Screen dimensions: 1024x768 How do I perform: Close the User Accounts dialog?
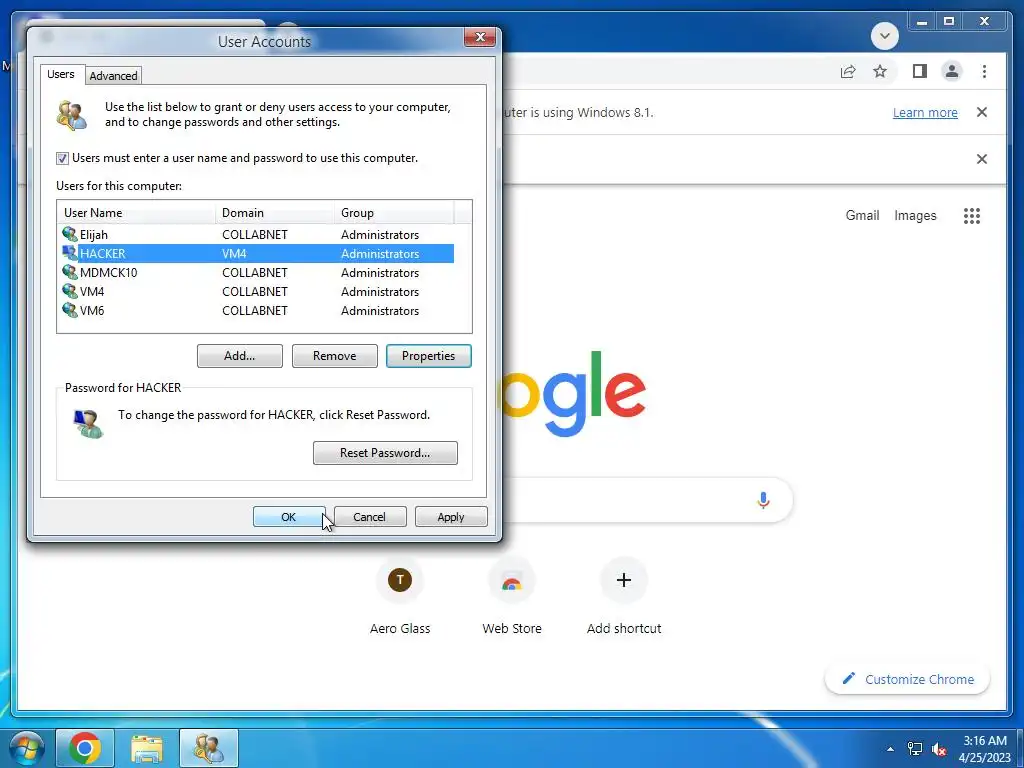coord(480,37)
